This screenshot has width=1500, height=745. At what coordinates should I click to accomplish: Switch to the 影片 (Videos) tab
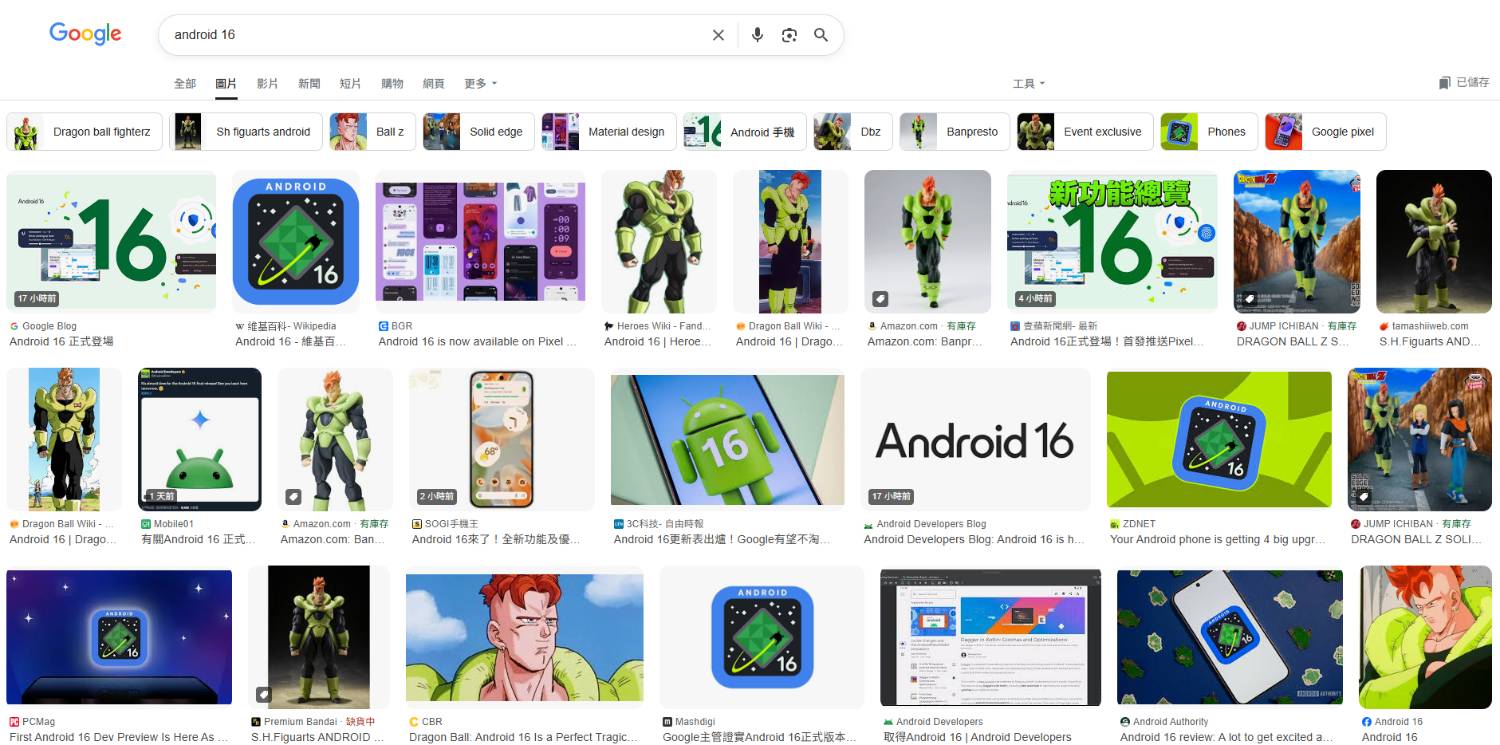tap(267, 84)
